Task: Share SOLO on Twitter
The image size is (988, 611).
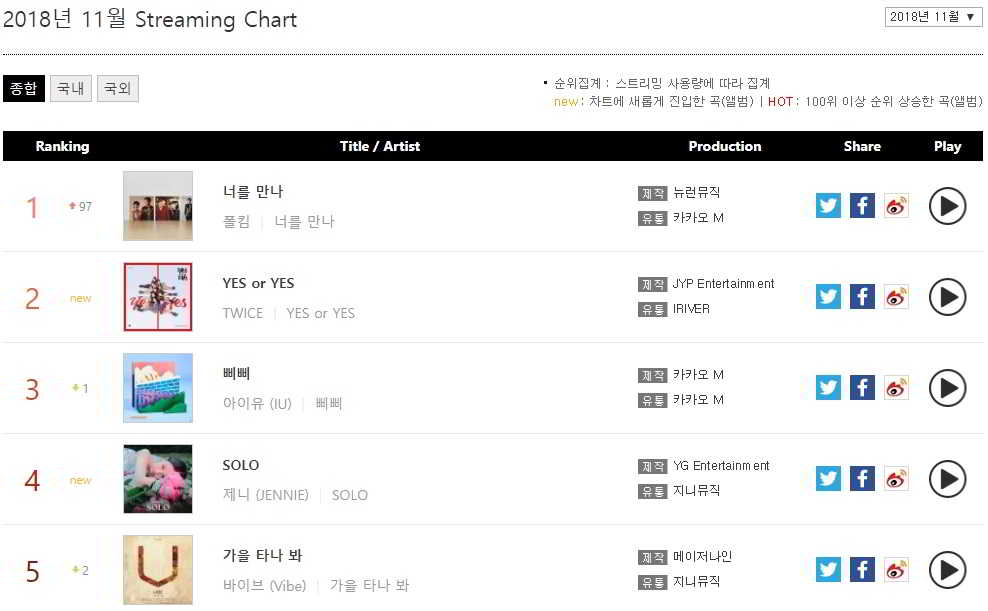Action: coord(828,479)
